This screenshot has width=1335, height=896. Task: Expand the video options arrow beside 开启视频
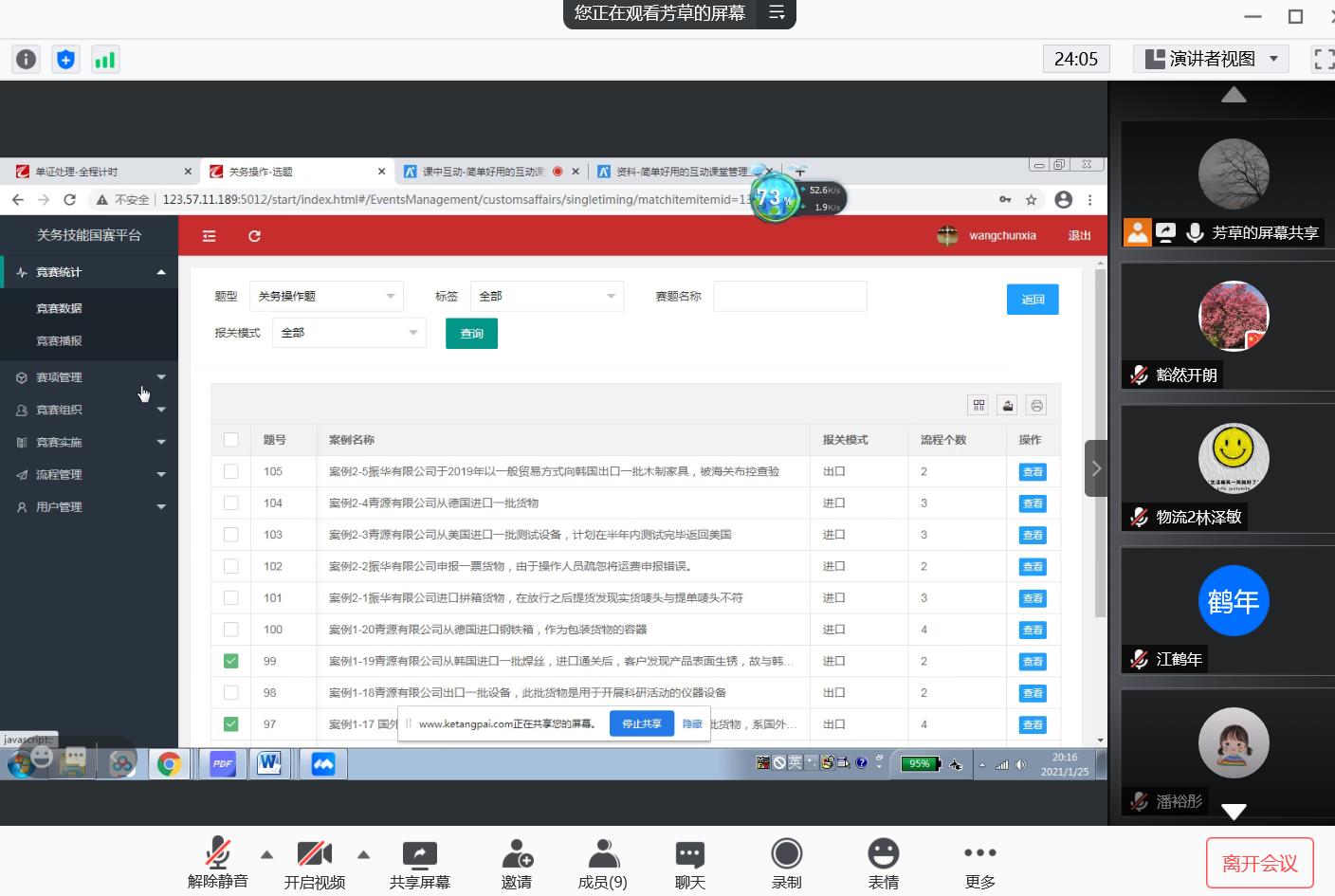coord(364,854)
